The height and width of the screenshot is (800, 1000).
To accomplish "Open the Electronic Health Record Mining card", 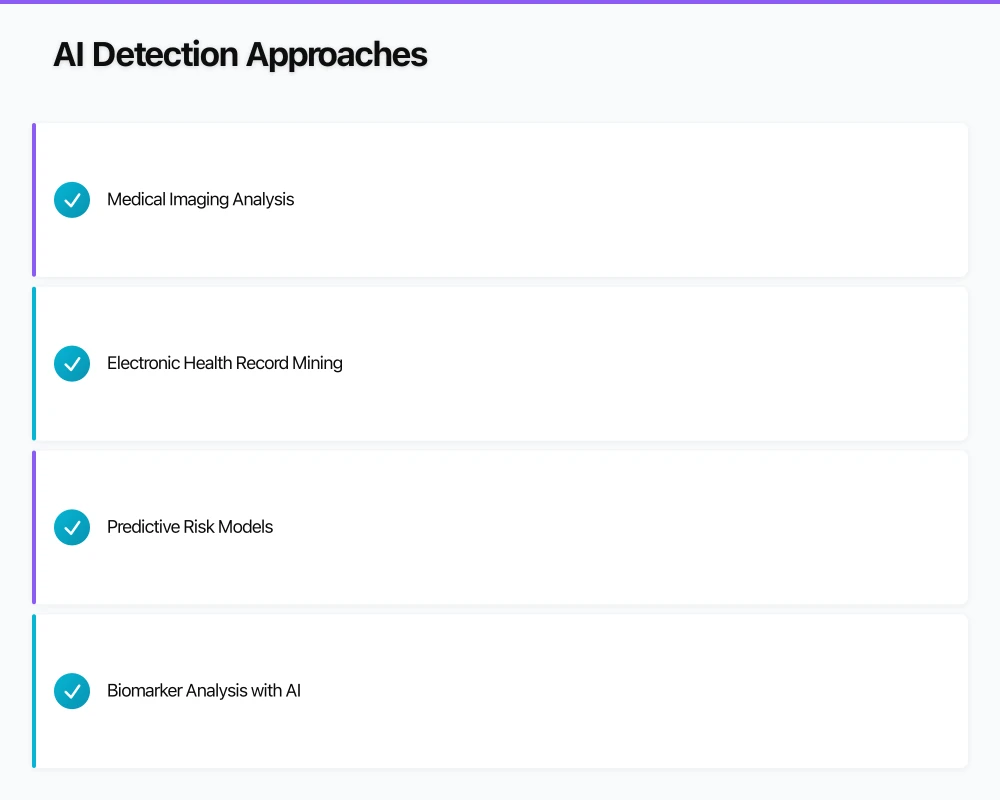I will coord(500,363).
